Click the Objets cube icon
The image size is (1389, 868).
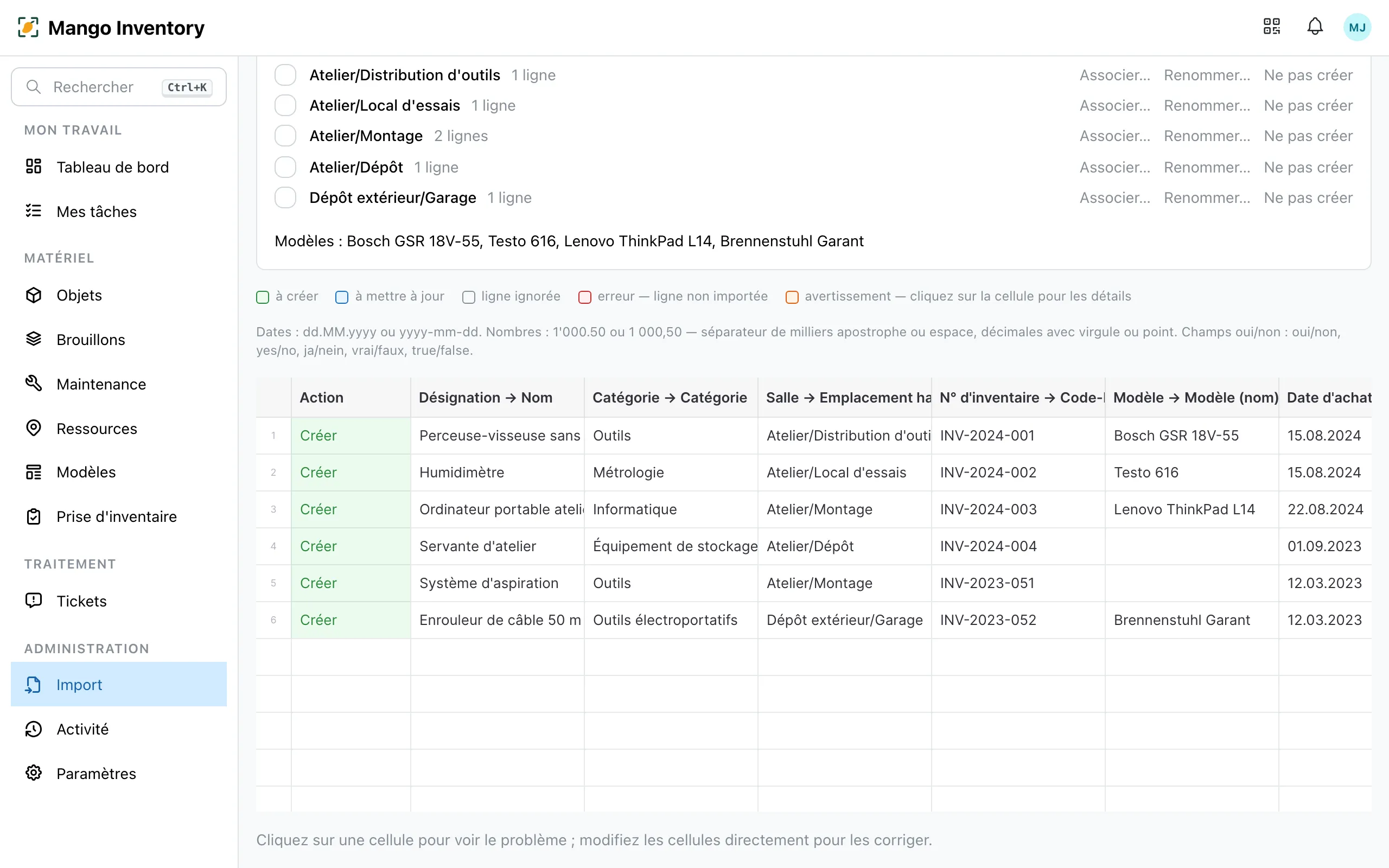point(34,295)
